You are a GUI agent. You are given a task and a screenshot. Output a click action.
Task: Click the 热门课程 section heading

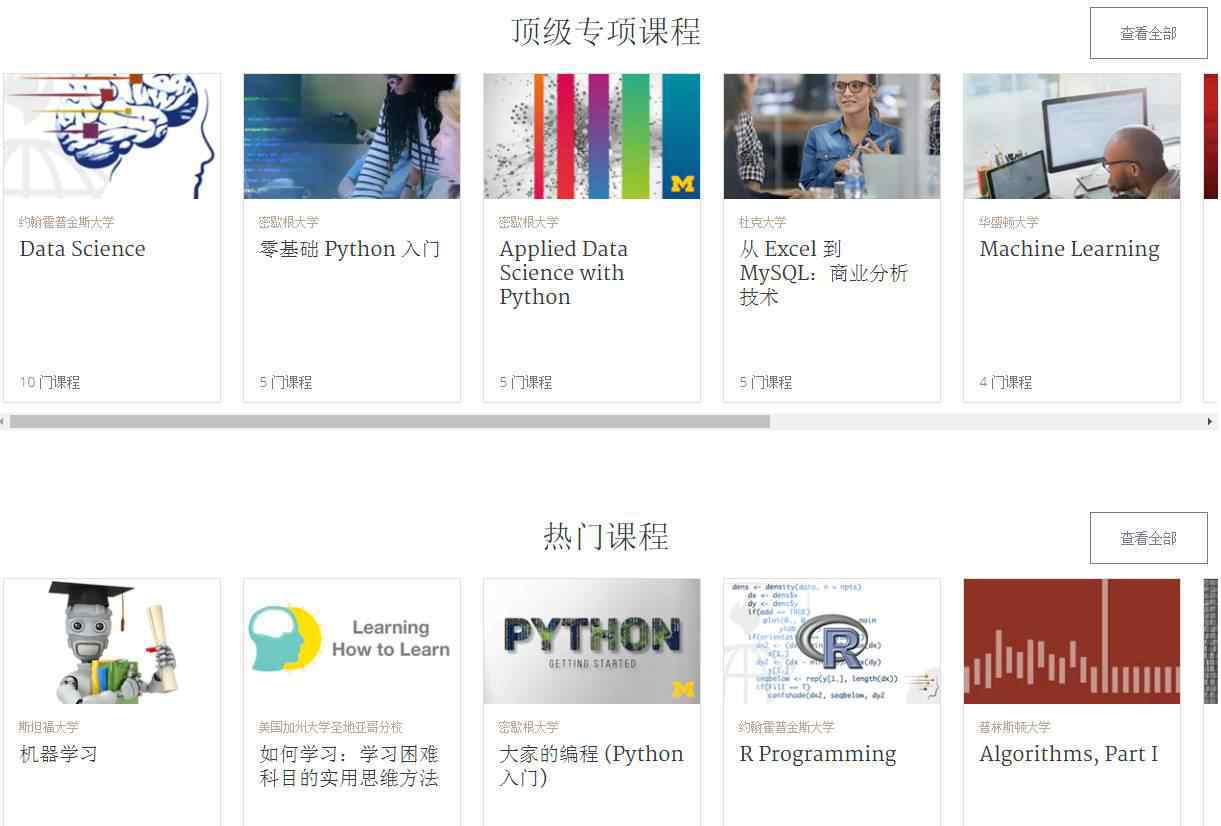(x=606, y=537)
